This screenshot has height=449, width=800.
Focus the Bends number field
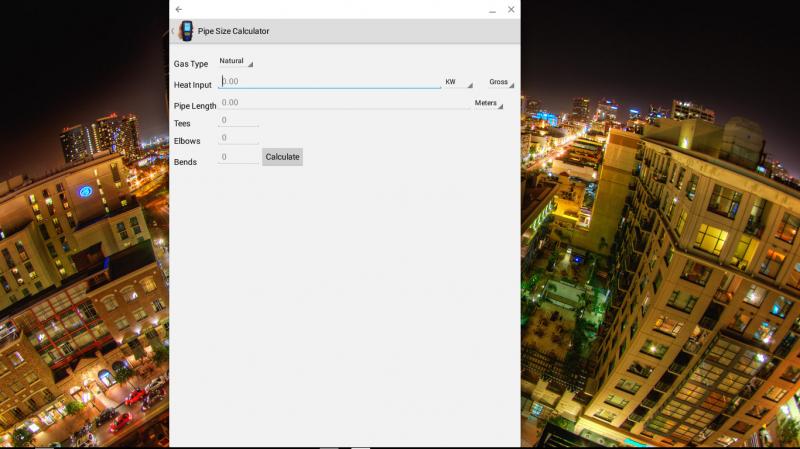tap(238, 157)
